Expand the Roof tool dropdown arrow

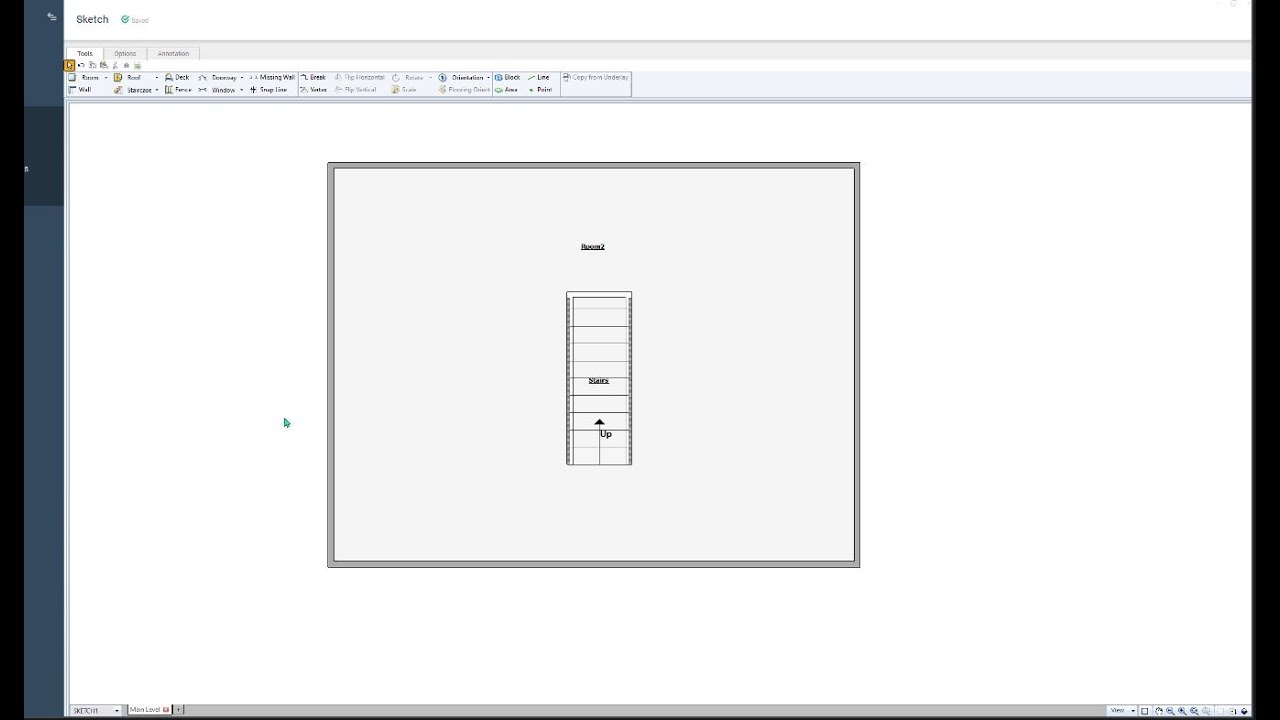coord(157,77)
